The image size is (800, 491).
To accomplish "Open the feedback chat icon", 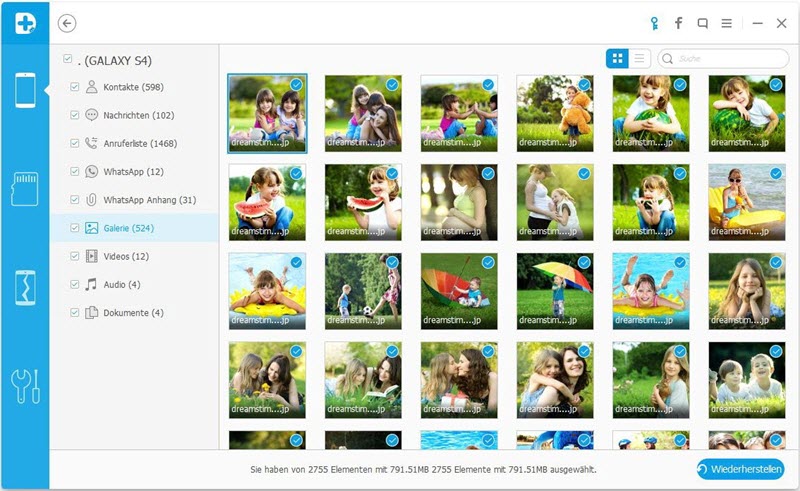I will click(703, 23).
